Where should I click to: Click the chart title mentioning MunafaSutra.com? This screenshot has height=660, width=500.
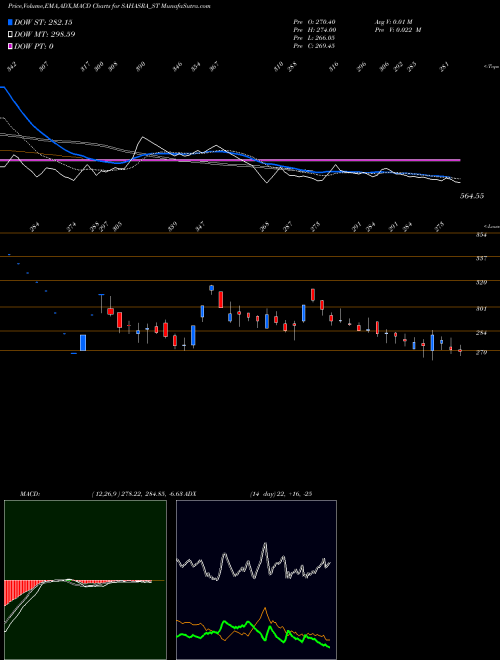tap(109, 6)
